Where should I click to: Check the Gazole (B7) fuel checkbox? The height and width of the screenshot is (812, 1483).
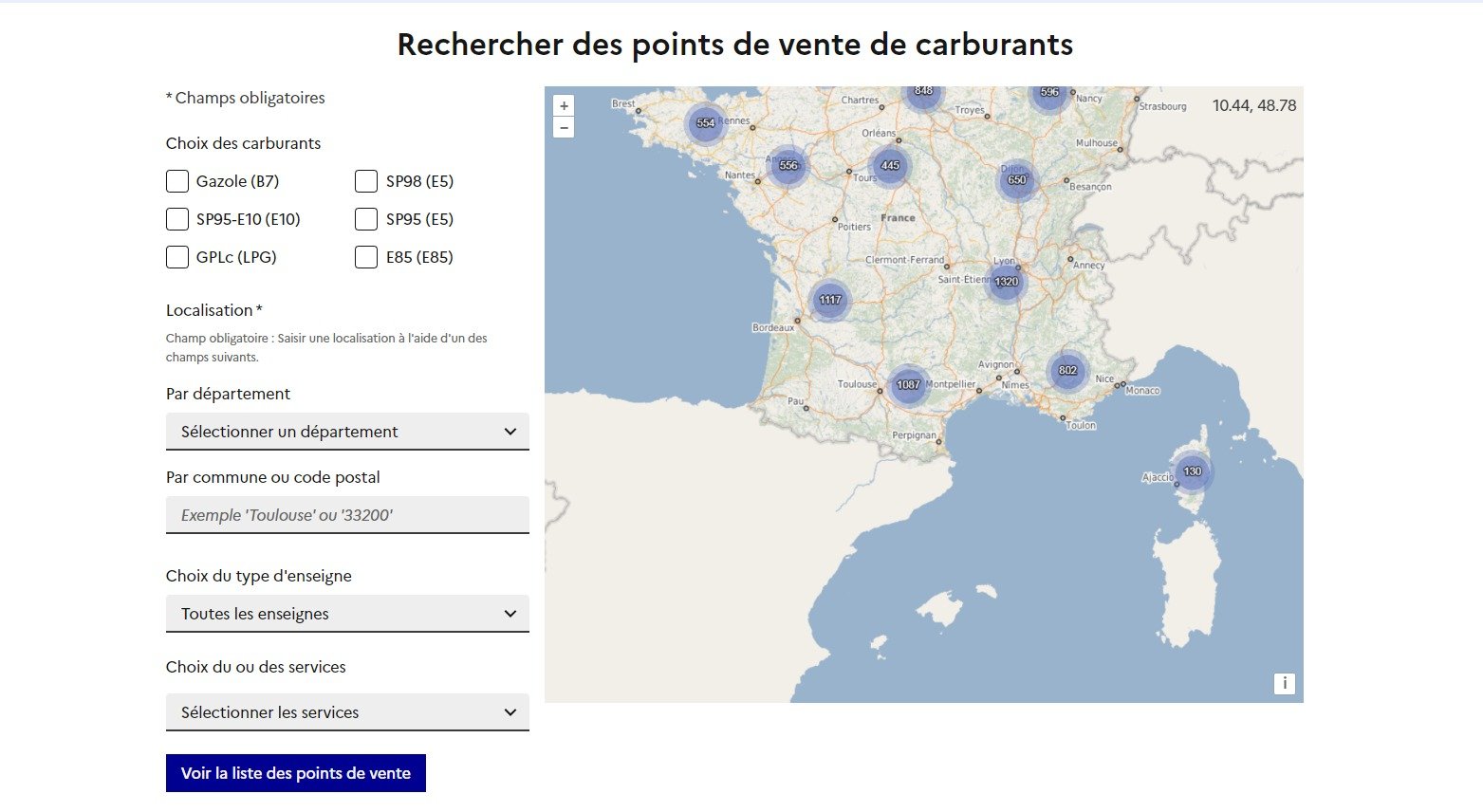pyautogui.click(x=177, y=181)
